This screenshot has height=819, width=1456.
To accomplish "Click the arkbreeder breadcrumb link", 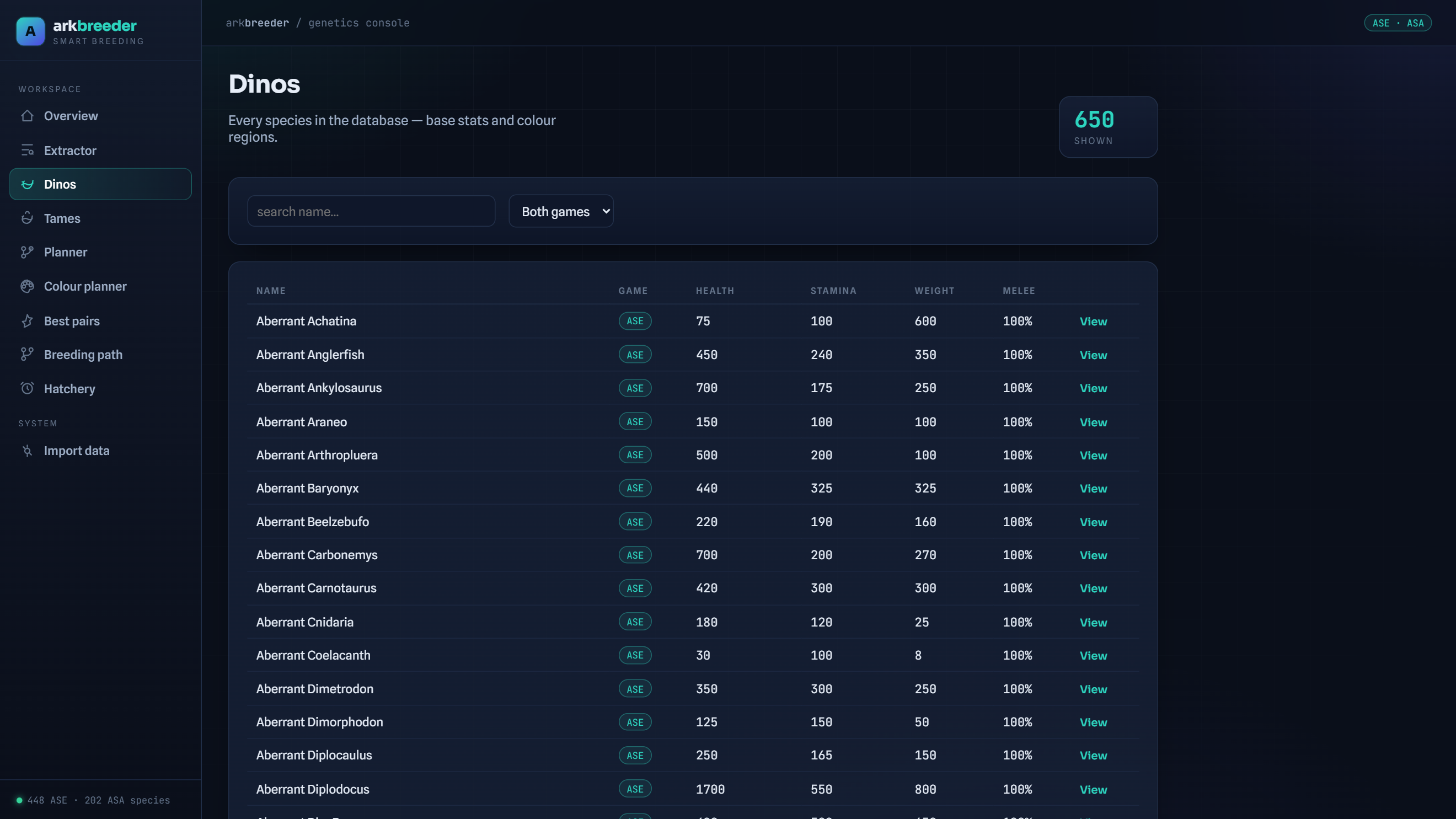I will point(257,23).
